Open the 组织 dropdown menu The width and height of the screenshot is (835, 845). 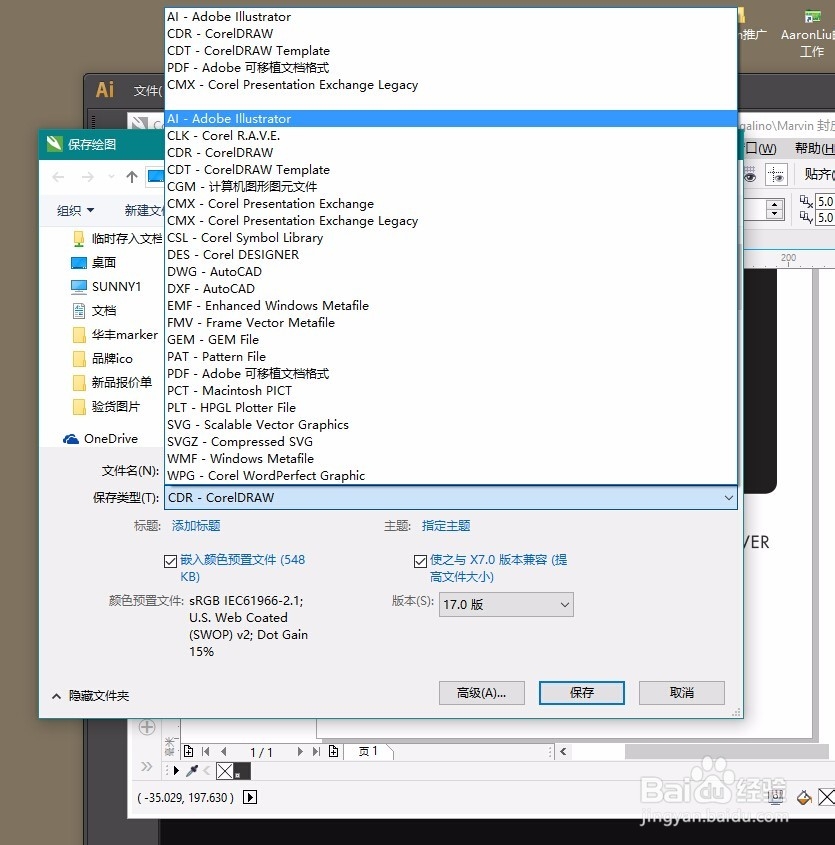75,210
